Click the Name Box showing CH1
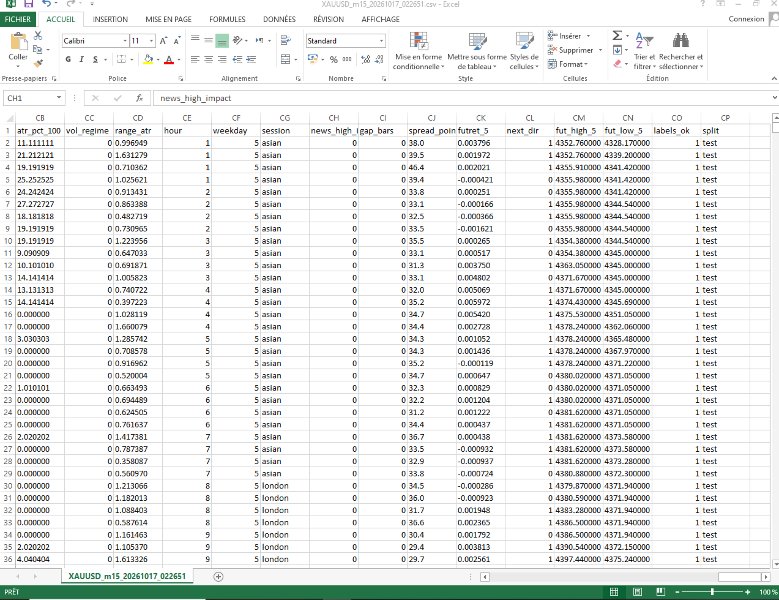 click(30, 98)
